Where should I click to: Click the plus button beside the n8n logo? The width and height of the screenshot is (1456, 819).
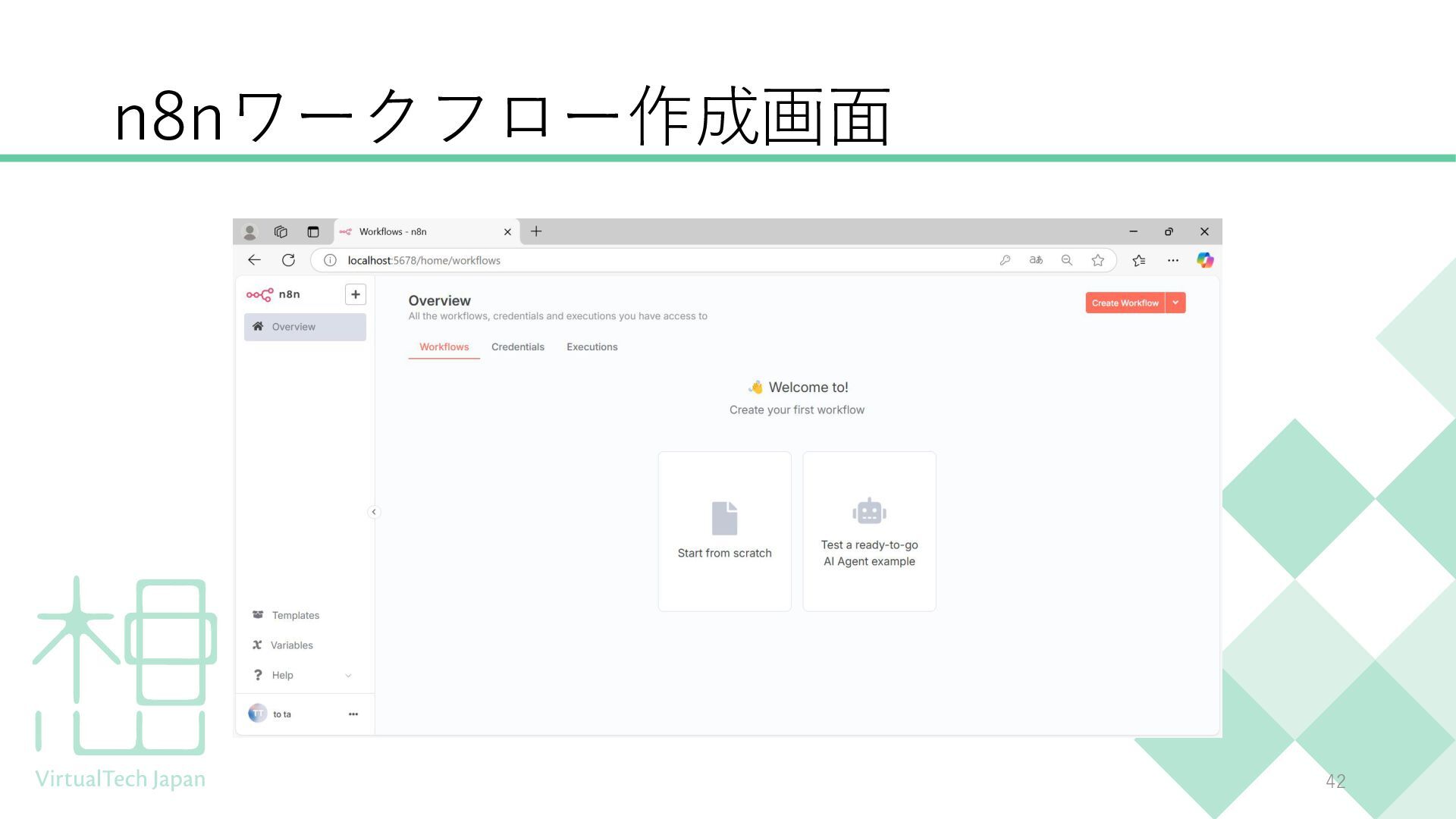coord(355,294)
